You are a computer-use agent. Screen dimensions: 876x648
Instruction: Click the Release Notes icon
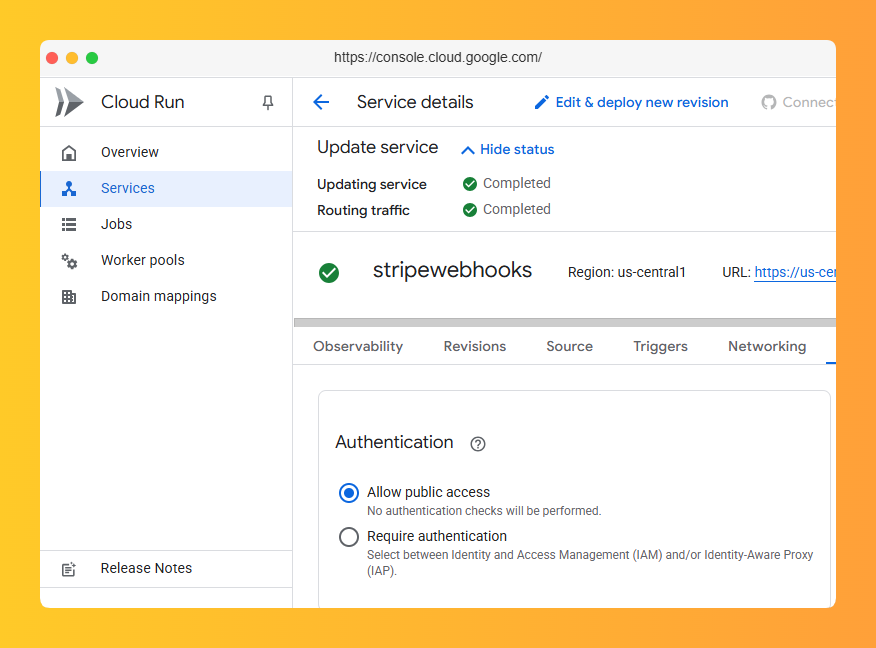pyautogui.click(x=68, y=568)
